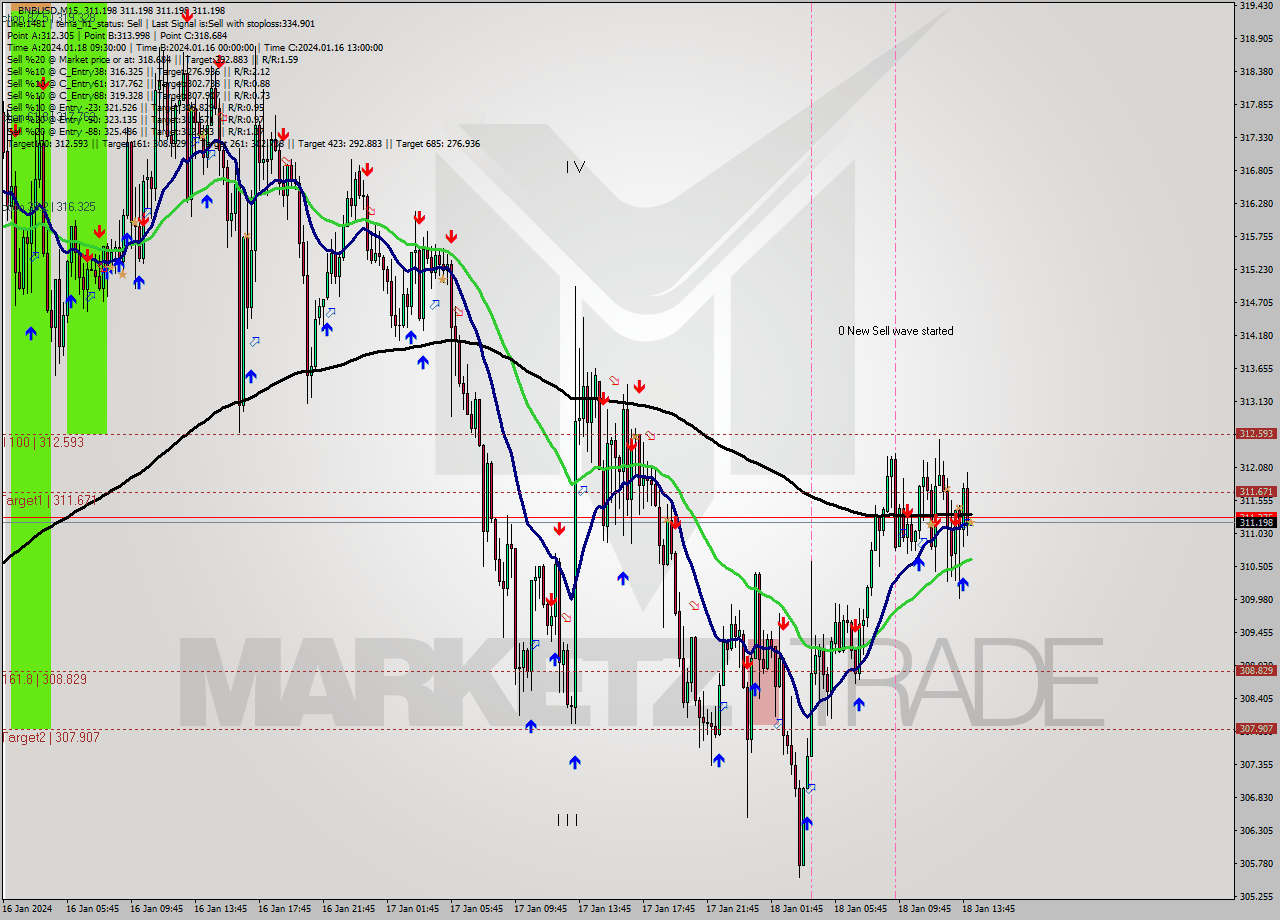Select the 'I V' wave label
This screenshot has width=1280, height=920.
[x=574, y=167]
